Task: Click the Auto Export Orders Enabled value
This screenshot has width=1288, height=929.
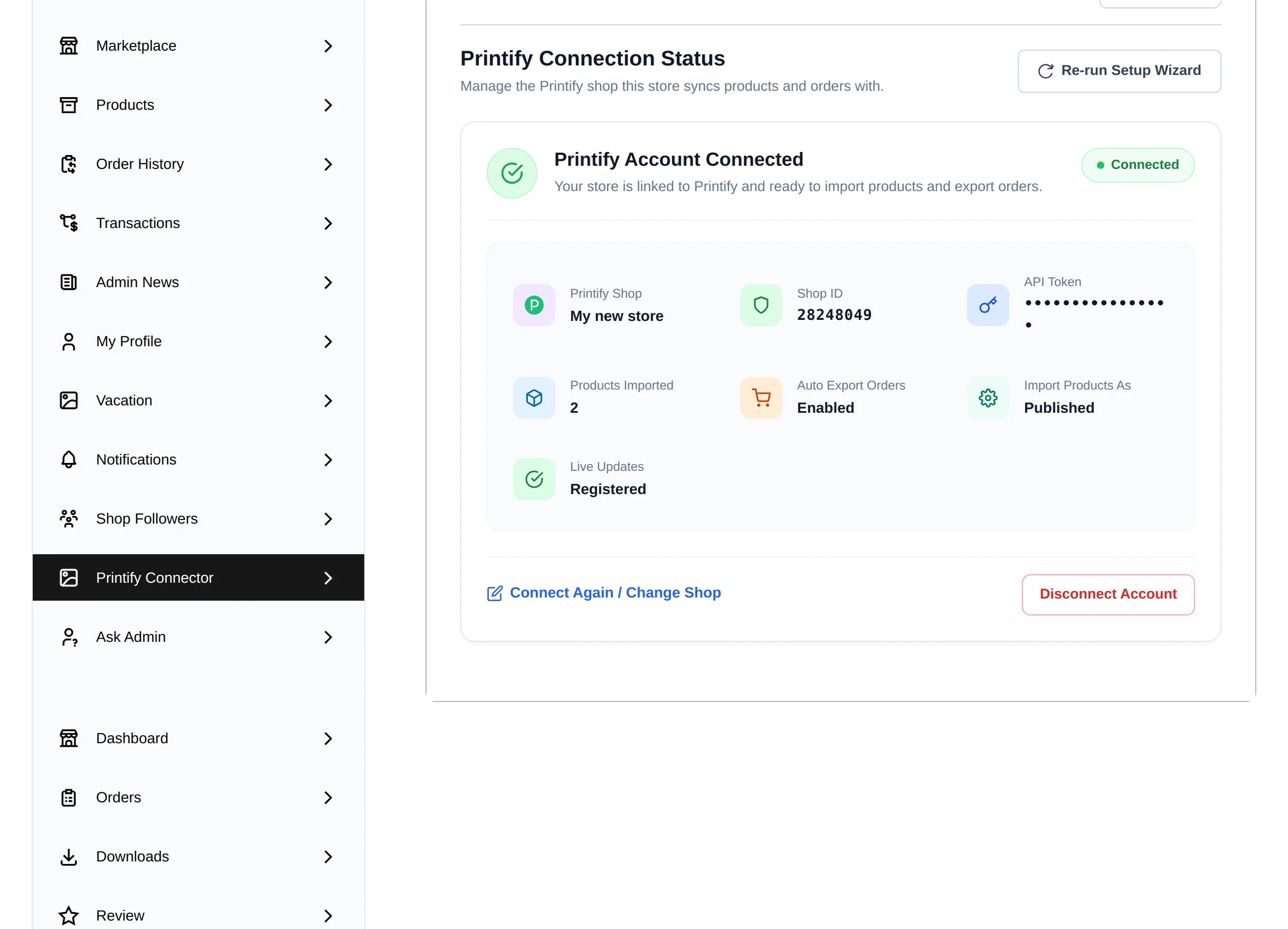Action: pyautogui.click(x=825, y=407)
